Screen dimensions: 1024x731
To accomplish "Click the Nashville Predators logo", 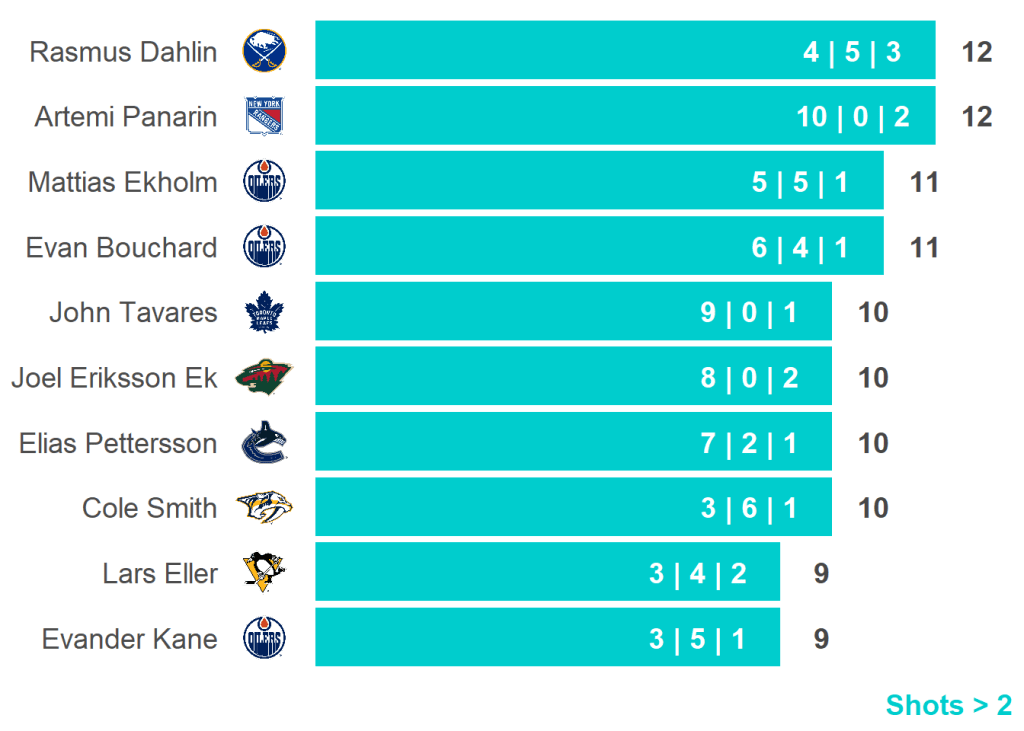I will [264, 508].
